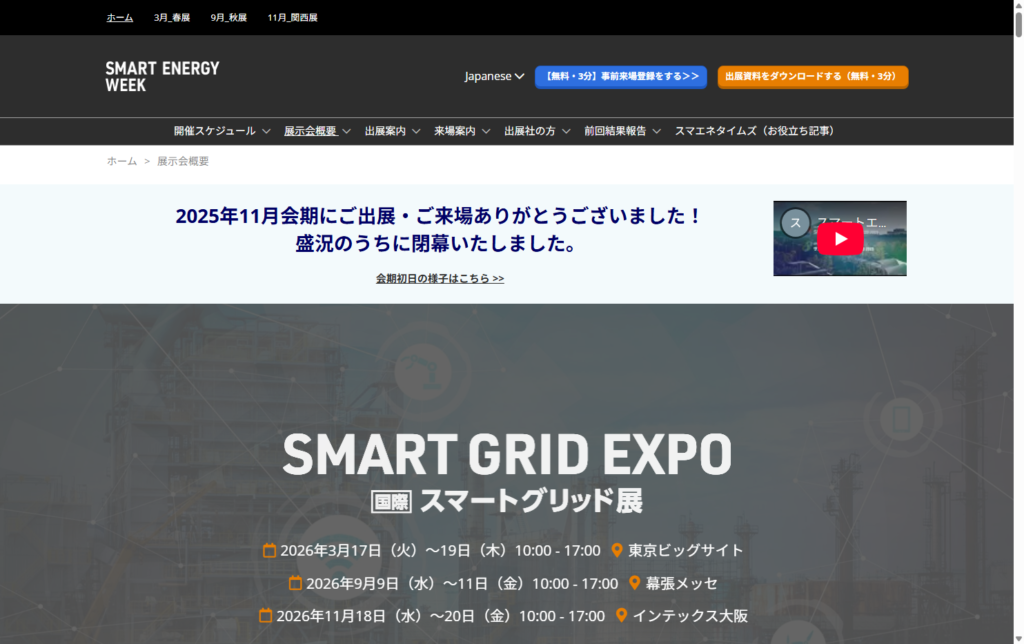Click the blue 事前来場登録 button
Screen dimensions: 1024x644
pos(621,77)
